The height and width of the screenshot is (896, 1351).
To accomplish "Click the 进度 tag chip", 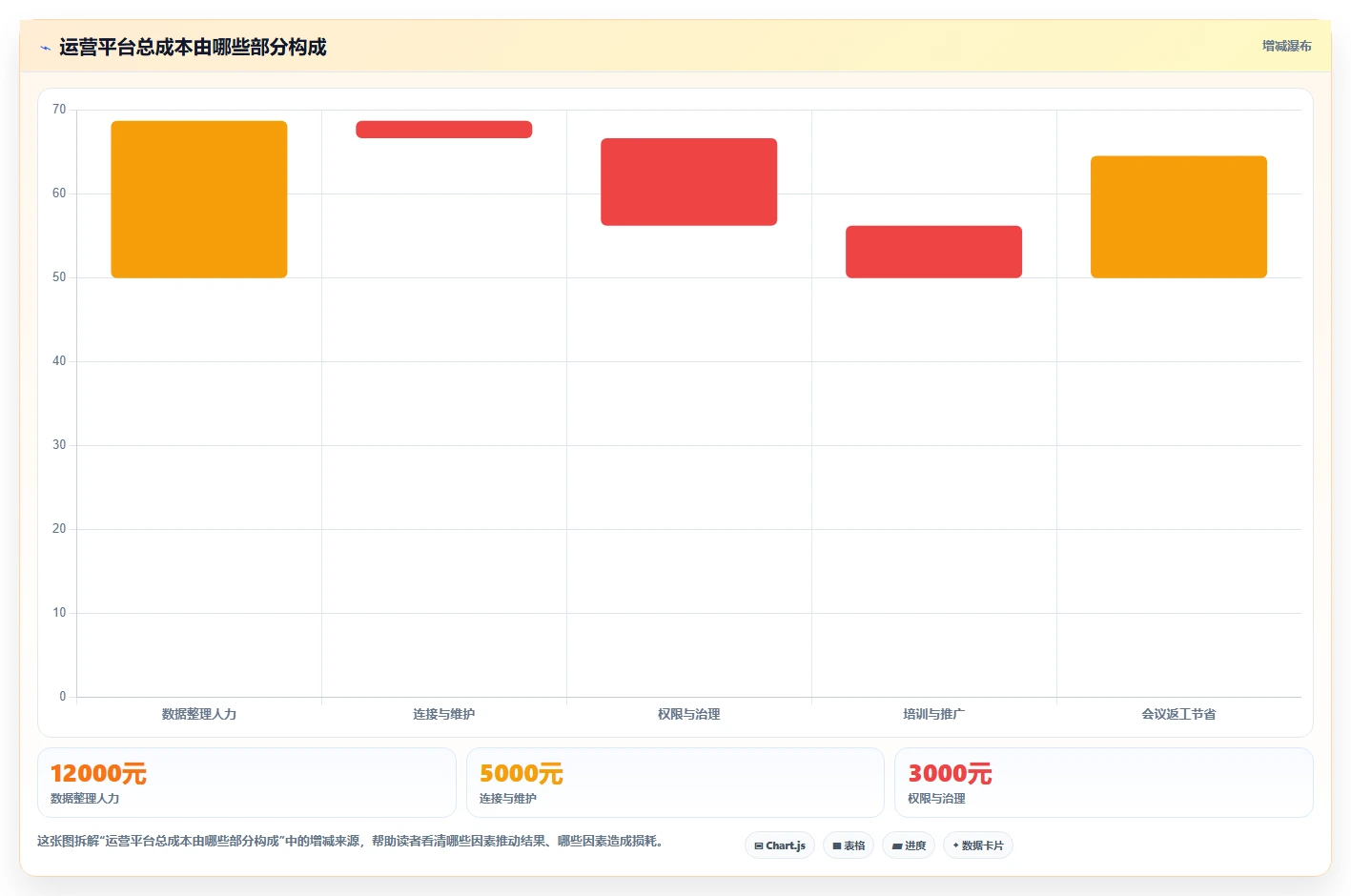I will 909,845.
